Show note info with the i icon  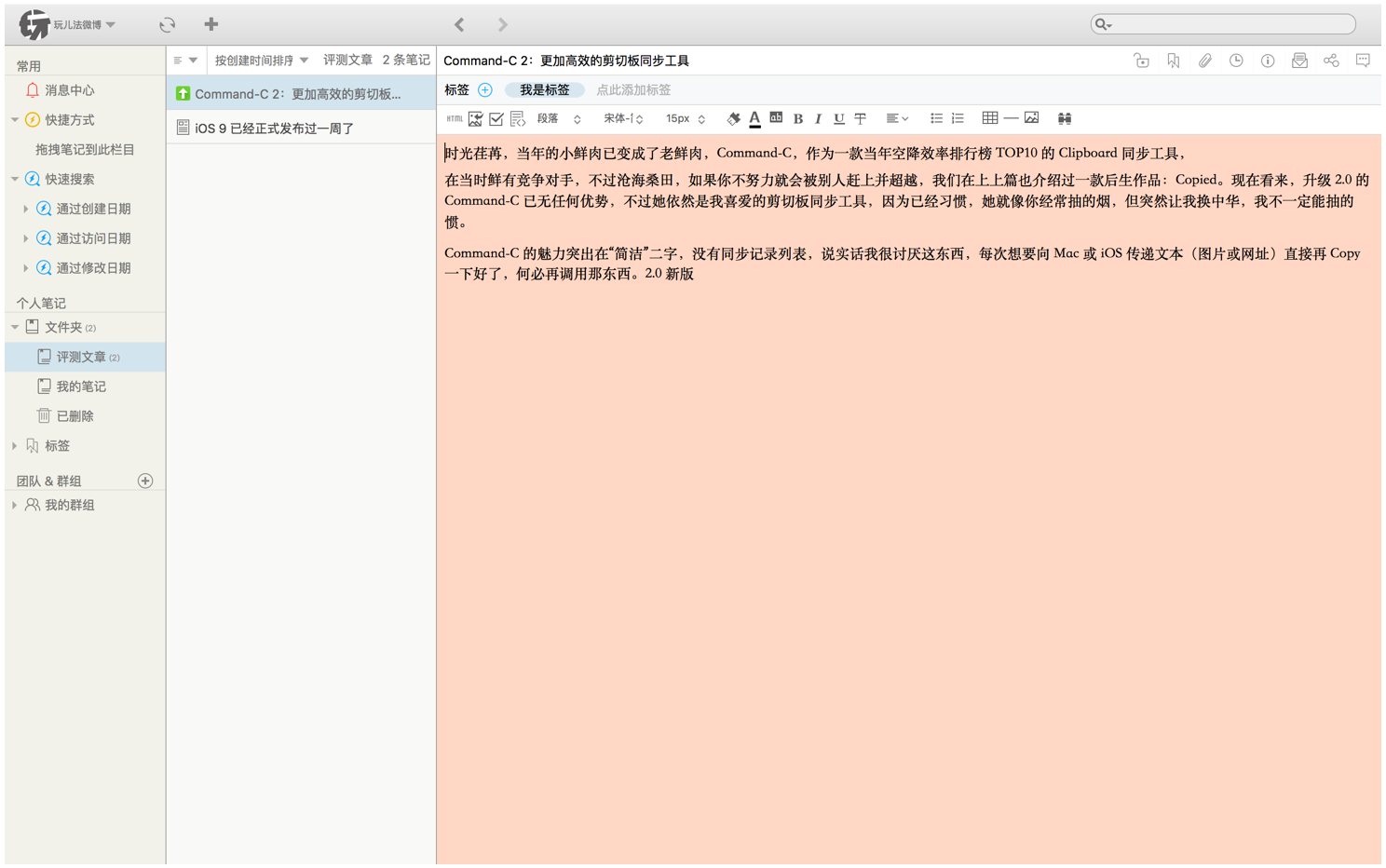click(x=1268, y=61)
